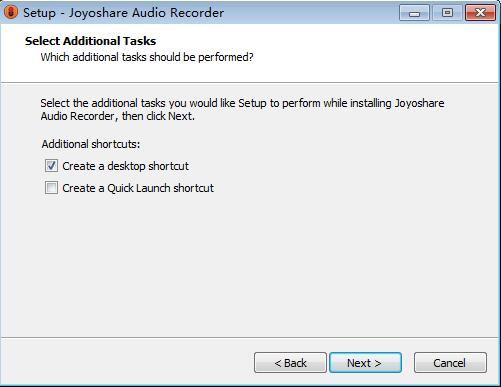Click "Which additional tasks should be performed?" subtitle
This screenshot has height=387, width=501.
pyautogui.click(x=147, y=57)
